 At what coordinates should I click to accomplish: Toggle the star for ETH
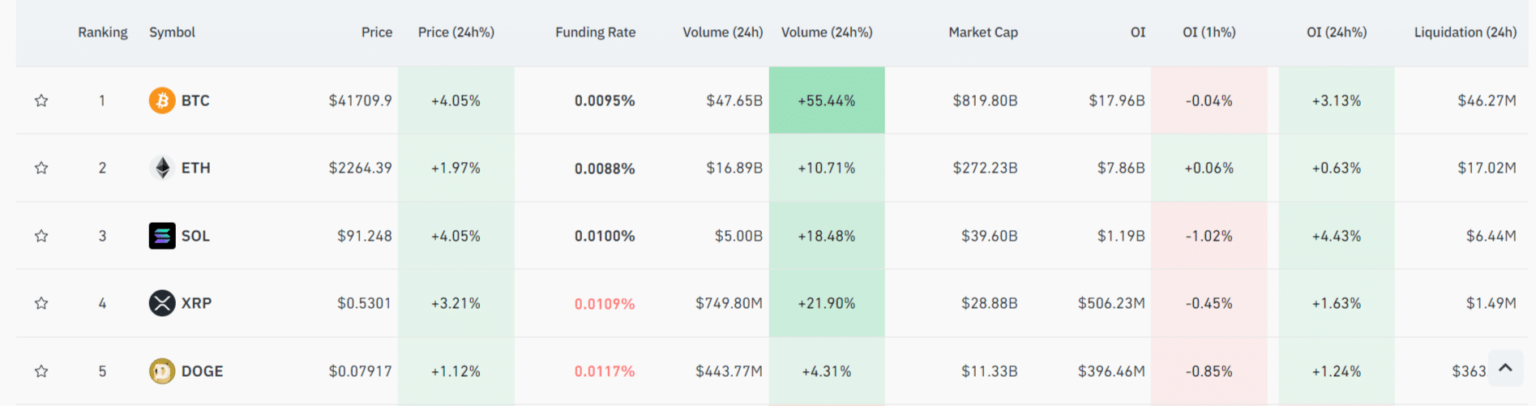(41, 168)
